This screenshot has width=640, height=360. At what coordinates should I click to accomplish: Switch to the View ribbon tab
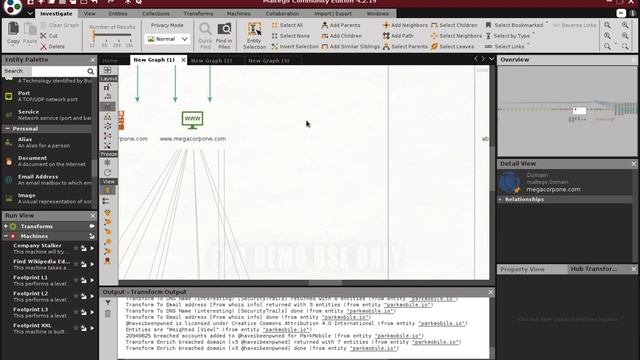click(x=89, y=13)
